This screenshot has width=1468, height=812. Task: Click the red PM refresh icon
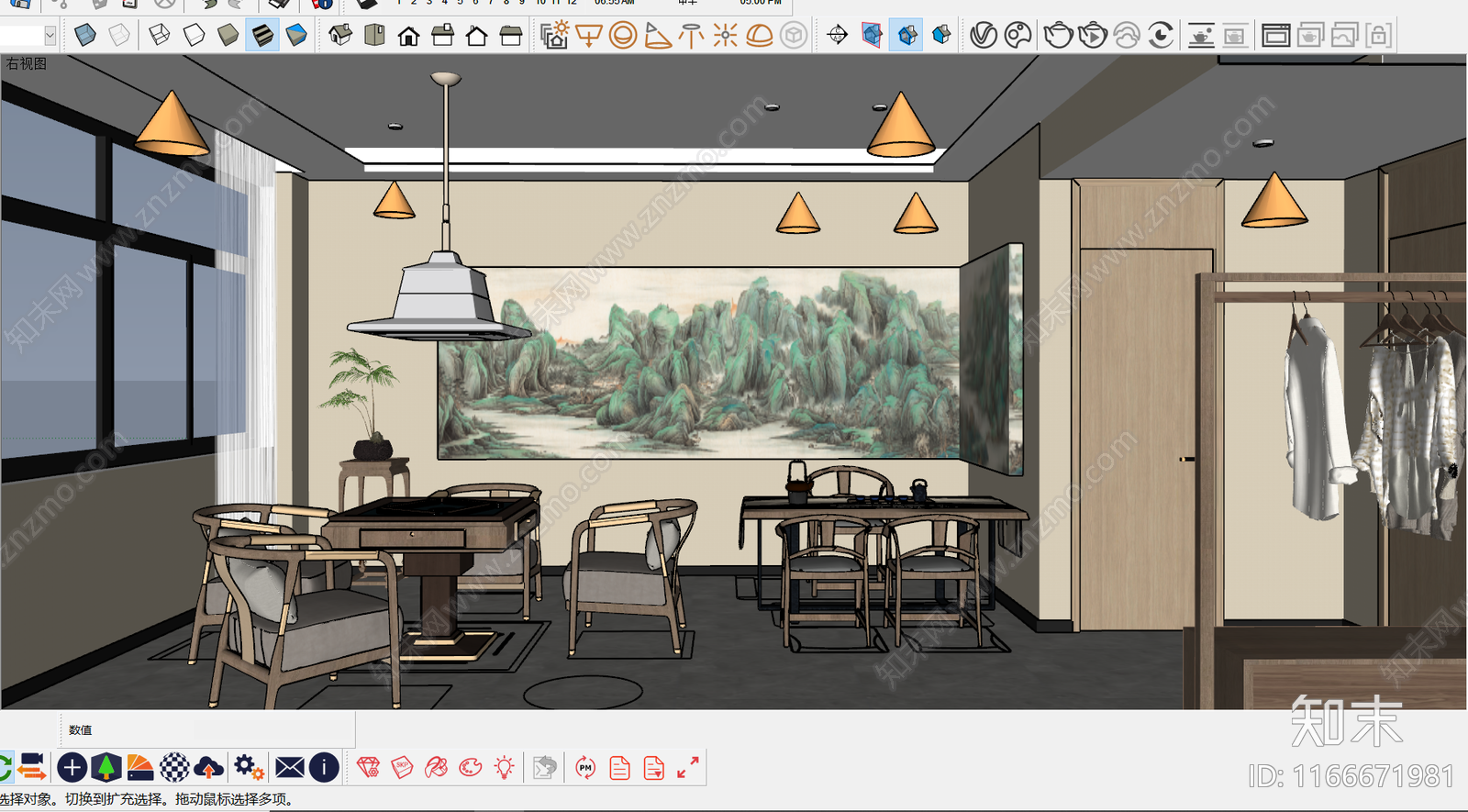[x=585, y=767]
